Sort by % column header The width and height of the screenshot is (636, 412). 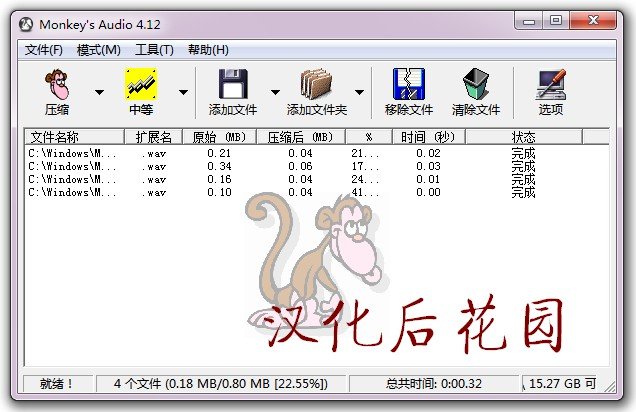click(x=369, y=137)
